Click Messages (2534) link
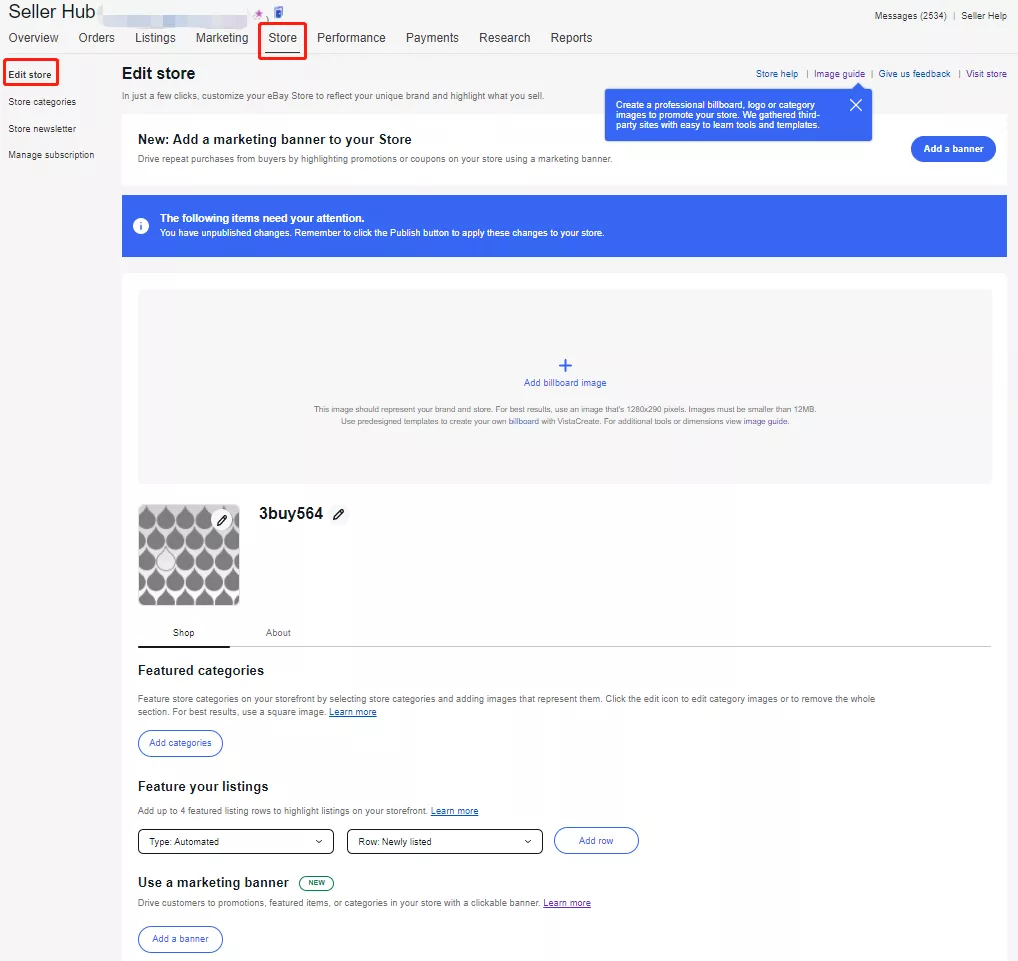 [x=910, y=16]
